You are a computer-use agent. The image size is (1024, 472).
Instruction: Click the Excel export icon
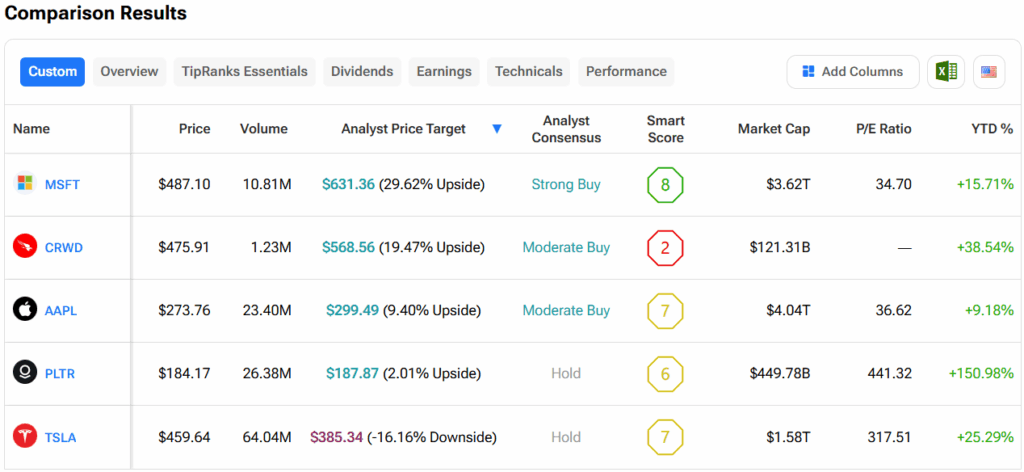946,72
